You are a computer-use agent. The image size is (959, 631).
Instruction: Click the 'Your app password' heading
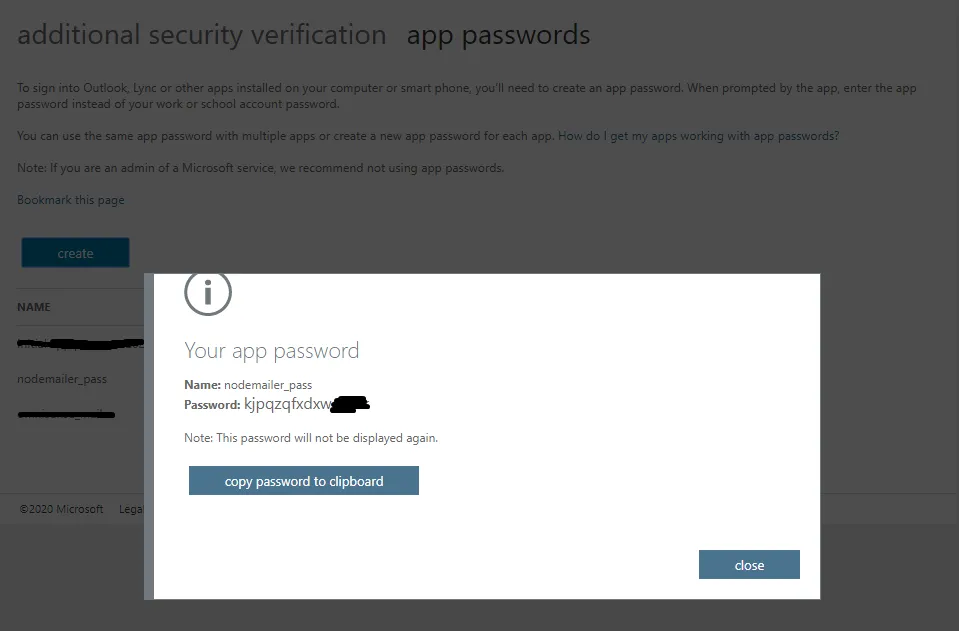[271, 351]
